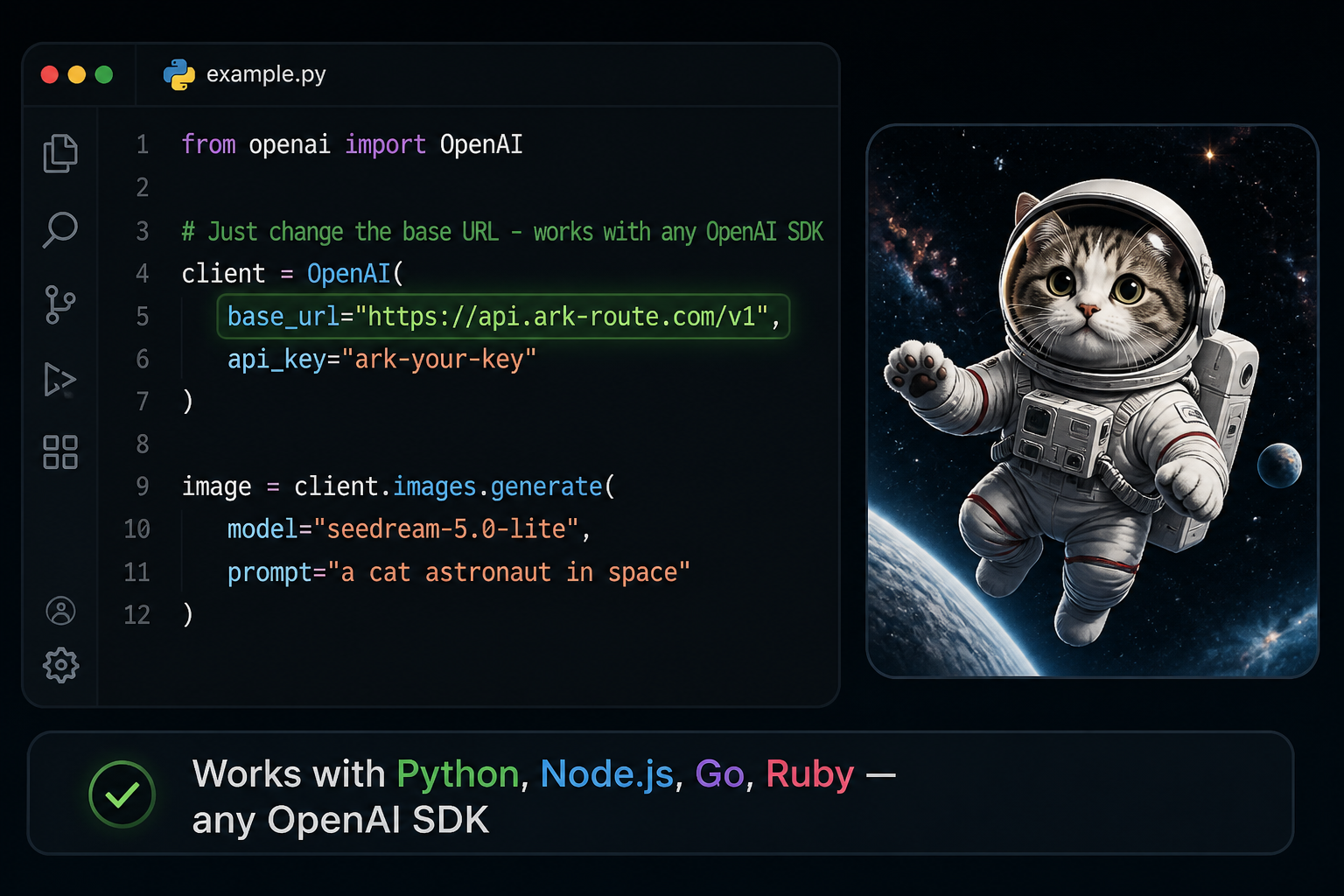Click the model="seedream-5.0-lite" line
Image resolution: width=1344 pixels, height=896 pixels.
point(409,529)
